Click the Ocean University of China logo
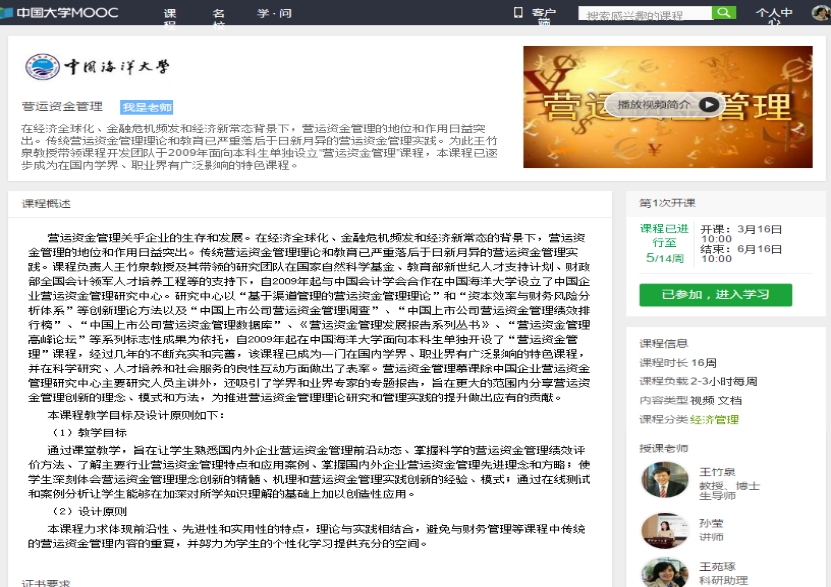This screenshot has width=831, height=587. click(x=98, y=70)
